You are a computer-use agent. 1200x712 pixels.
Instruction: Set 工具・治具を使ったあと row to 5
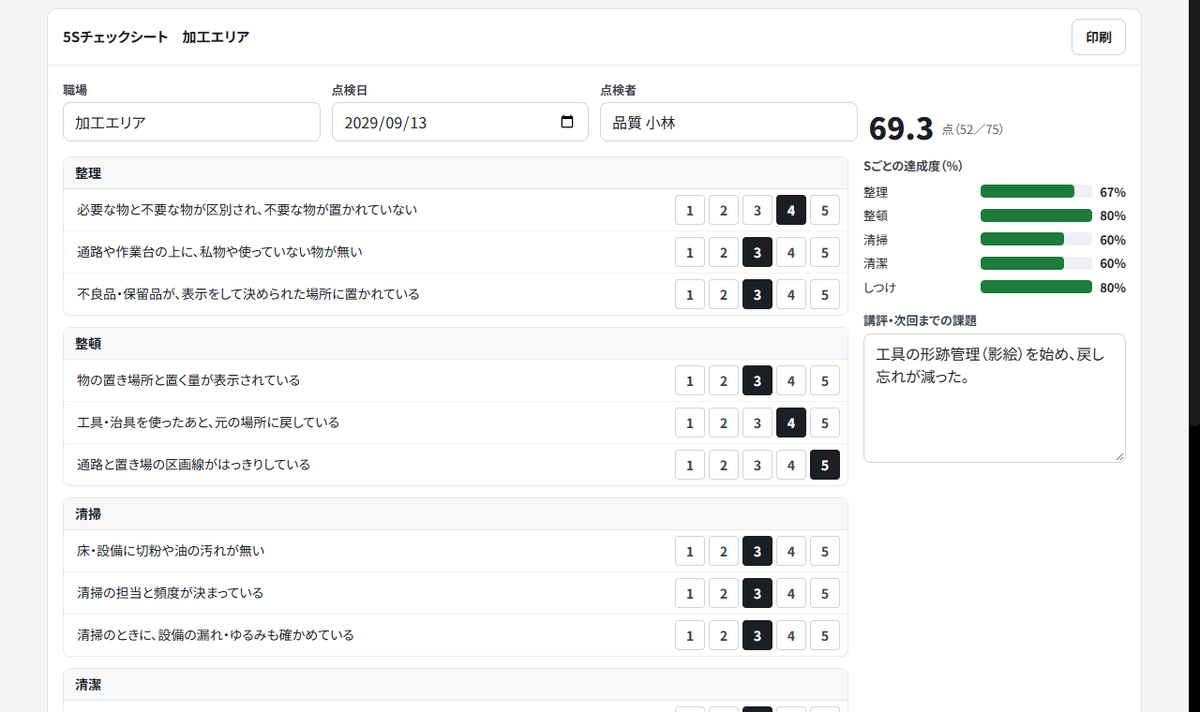tap(824, 423)
